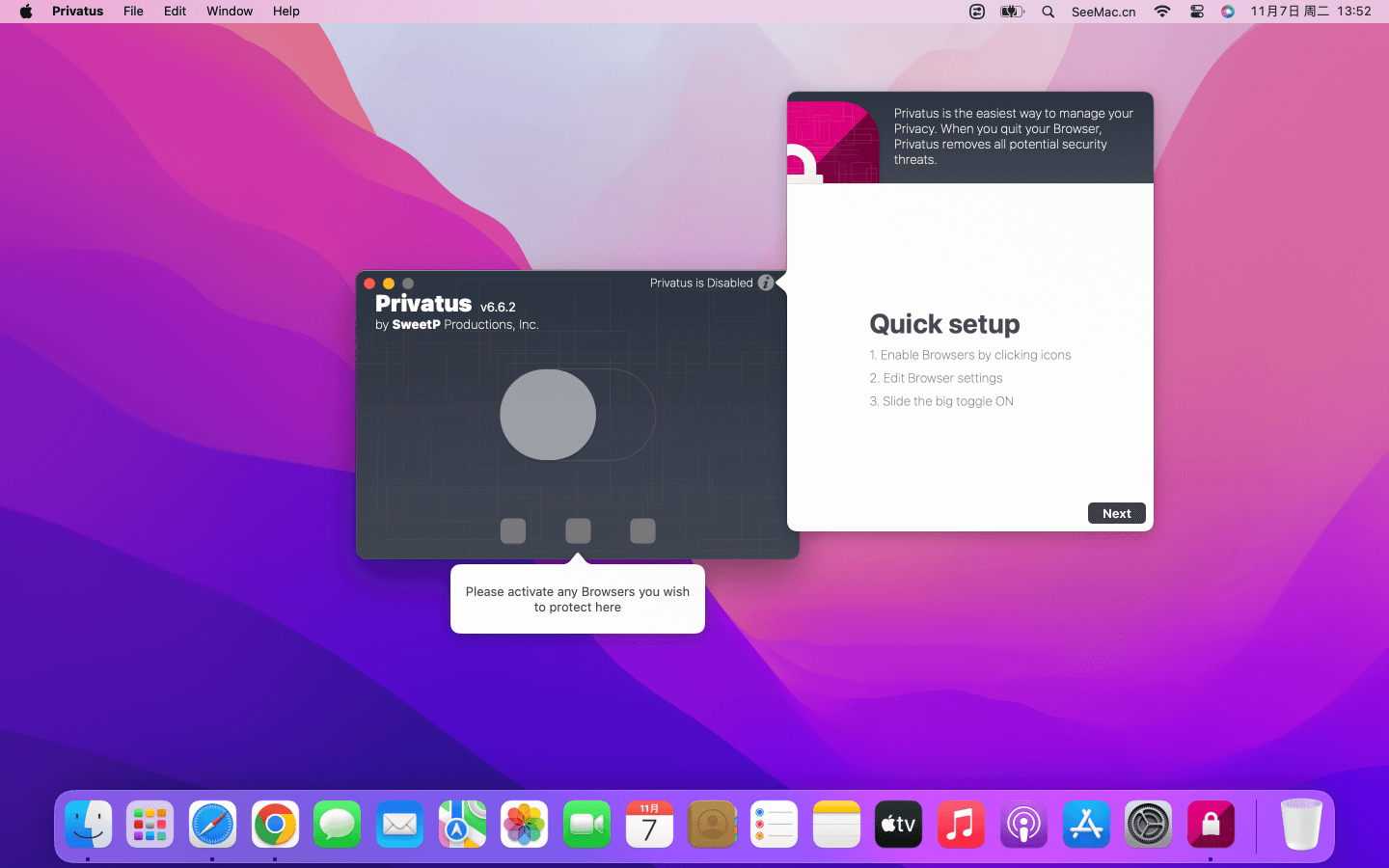Open Control Center from menu bar
The height and width of the screenshot is (868, 1389).
(x=1197, y=12)
